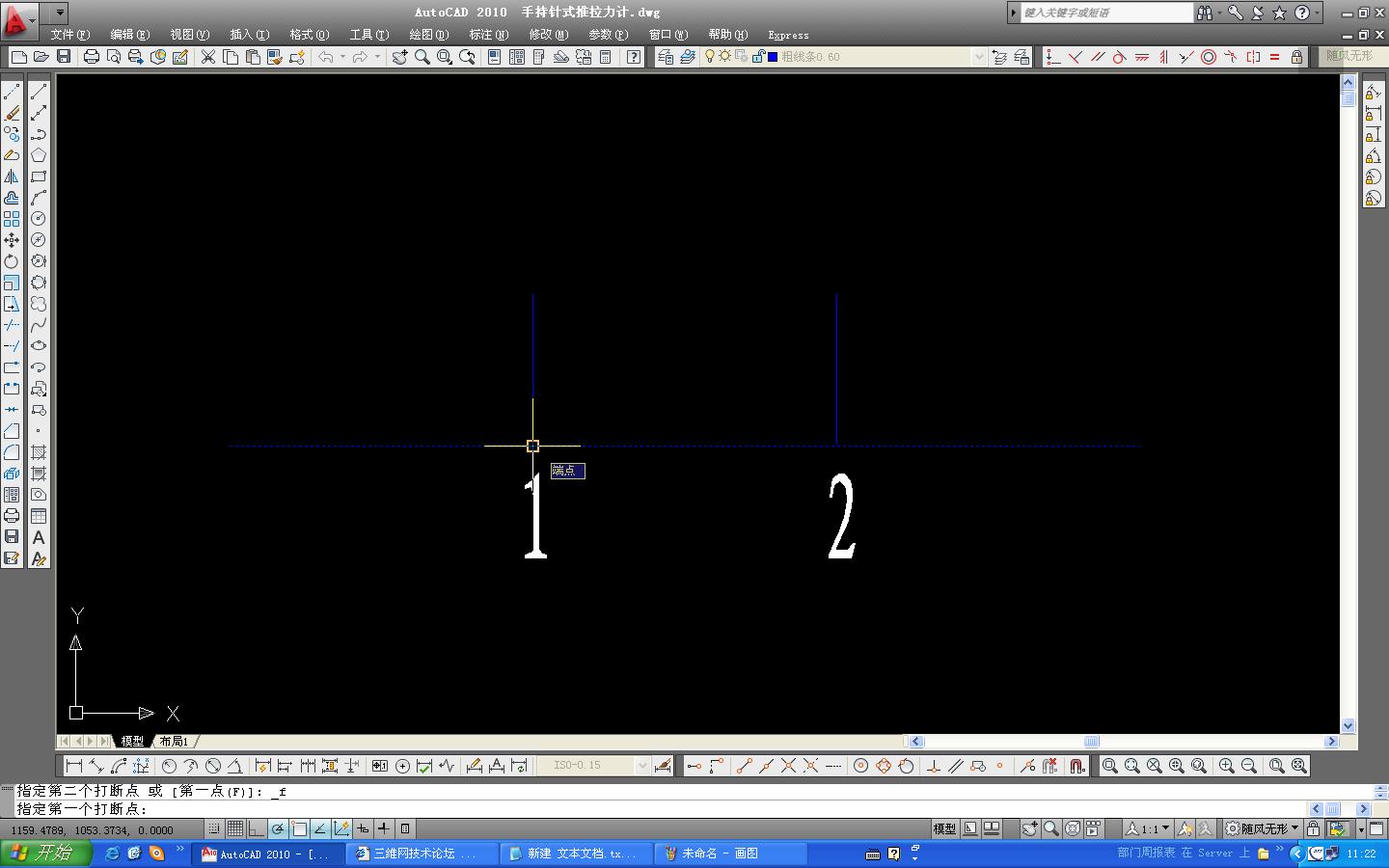Image resolution: width=1389 pixels, height=868 pixels.
Task: Toggle the layer on/off lightbulb icon
Action: tap(710, 57)
